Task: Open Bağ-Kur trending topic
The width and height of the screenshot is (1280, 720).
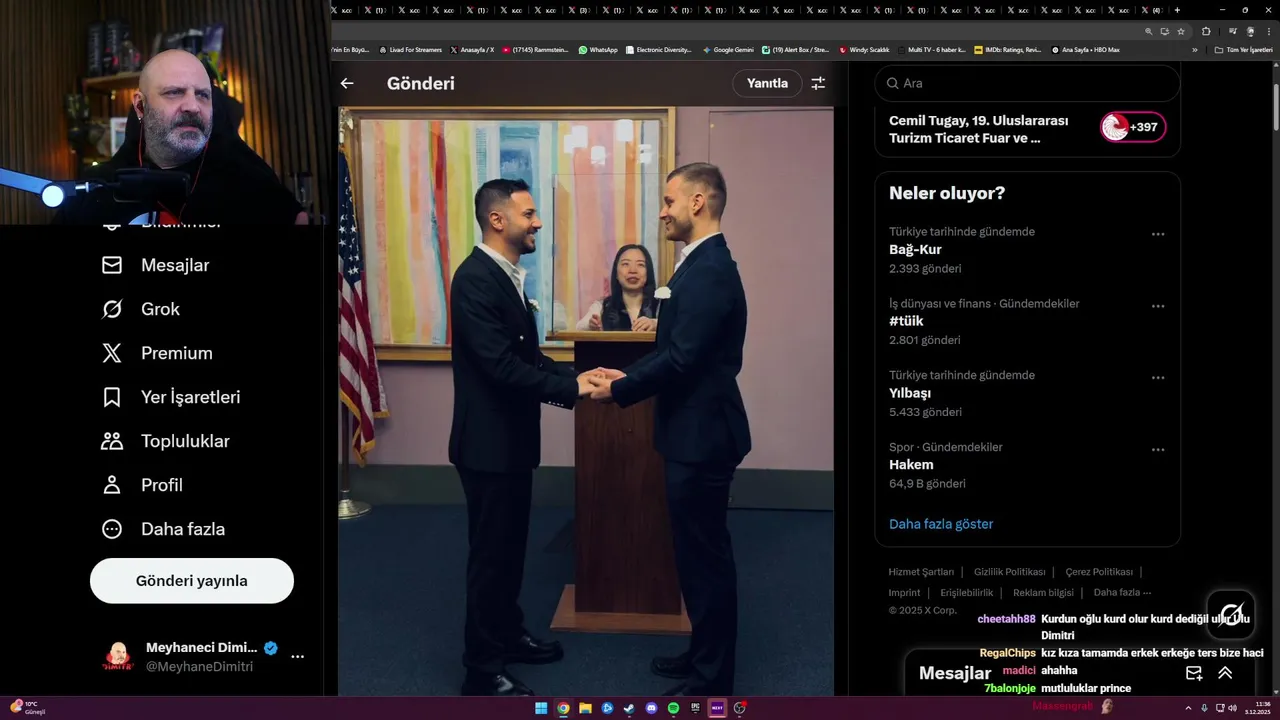Action: (x=915, y=250)
